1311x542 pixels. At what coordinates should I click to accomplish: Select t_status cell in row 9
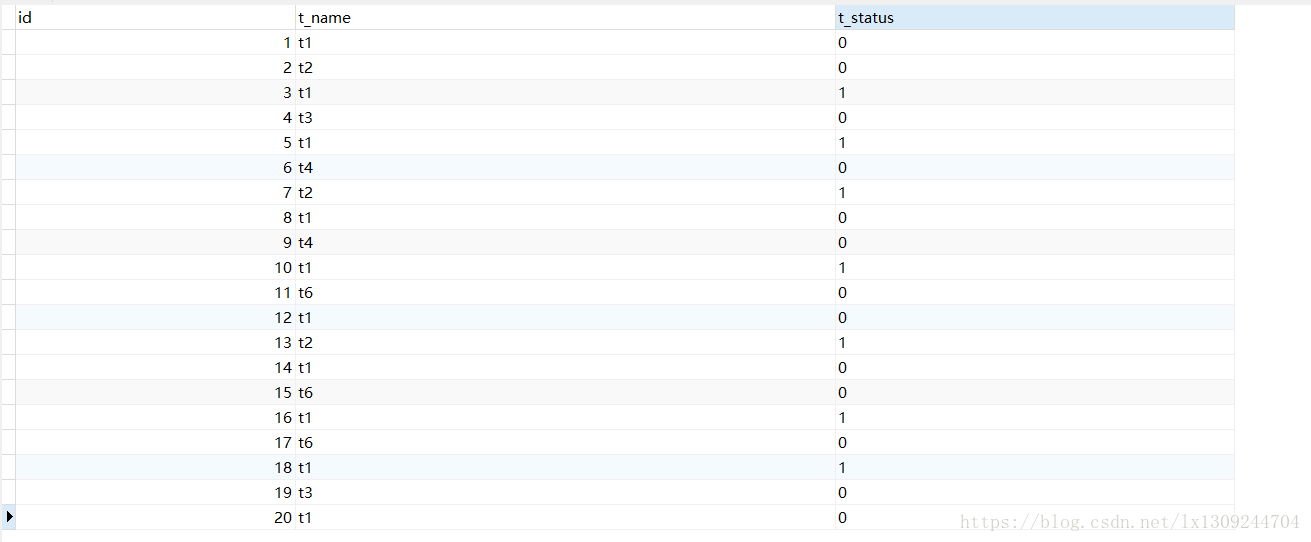tap(1035, 243)
